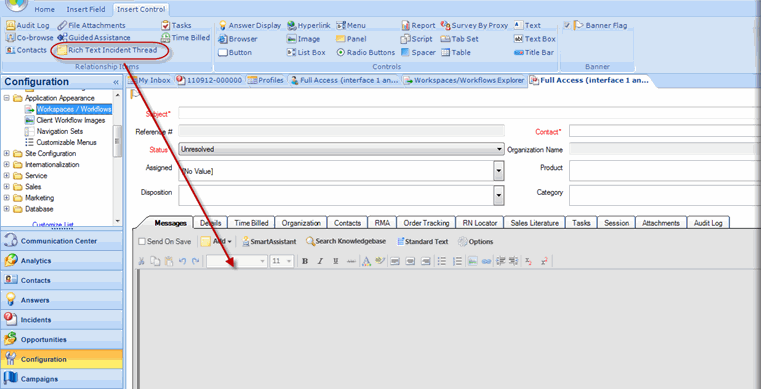Click into the Subject input field
Viewport: 761px width, 389px height.
(470, 113)
